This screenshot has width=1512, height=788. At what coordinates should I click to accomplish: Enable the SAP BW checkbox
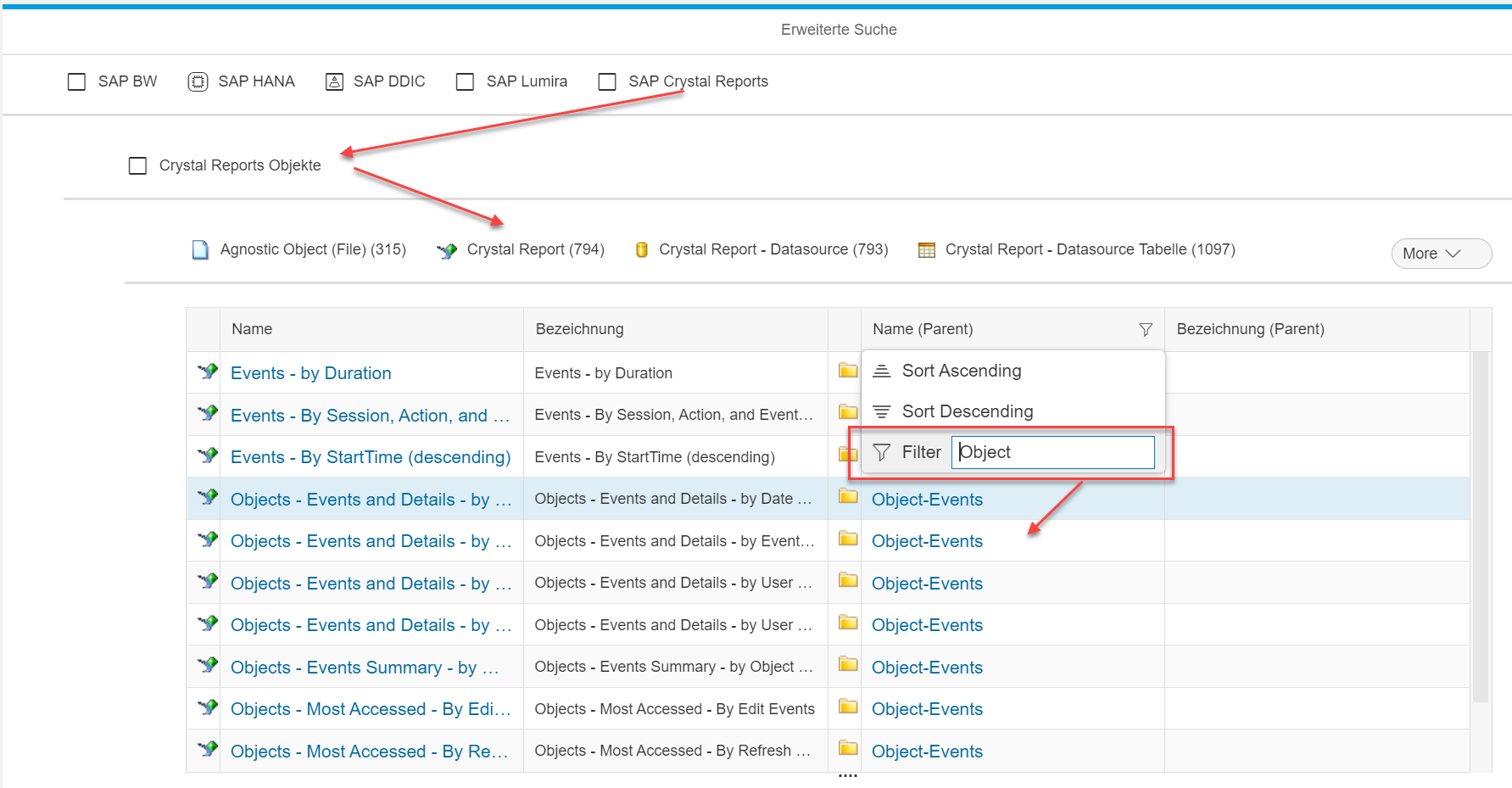[x=77, y=81]
